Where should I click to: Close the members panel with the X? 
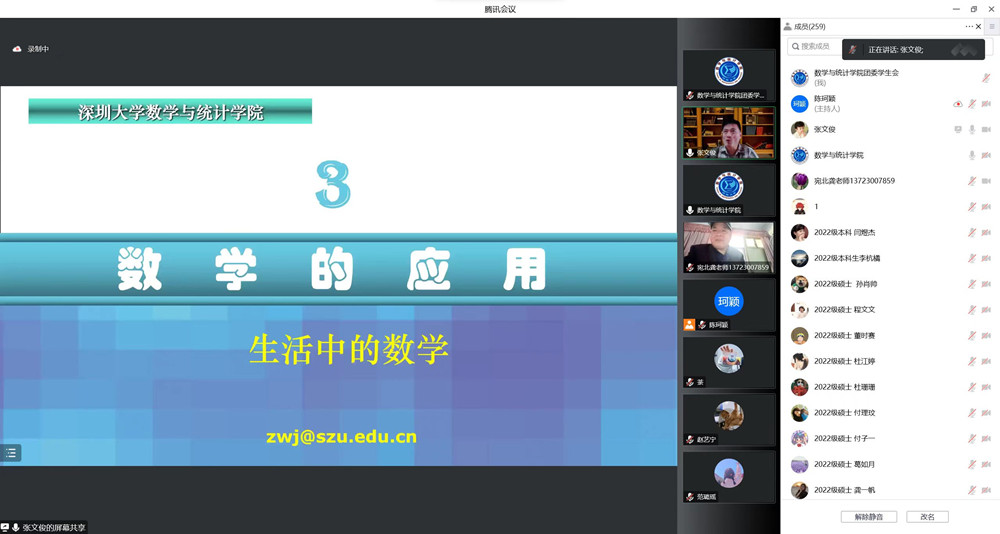(x=978, y=26)
